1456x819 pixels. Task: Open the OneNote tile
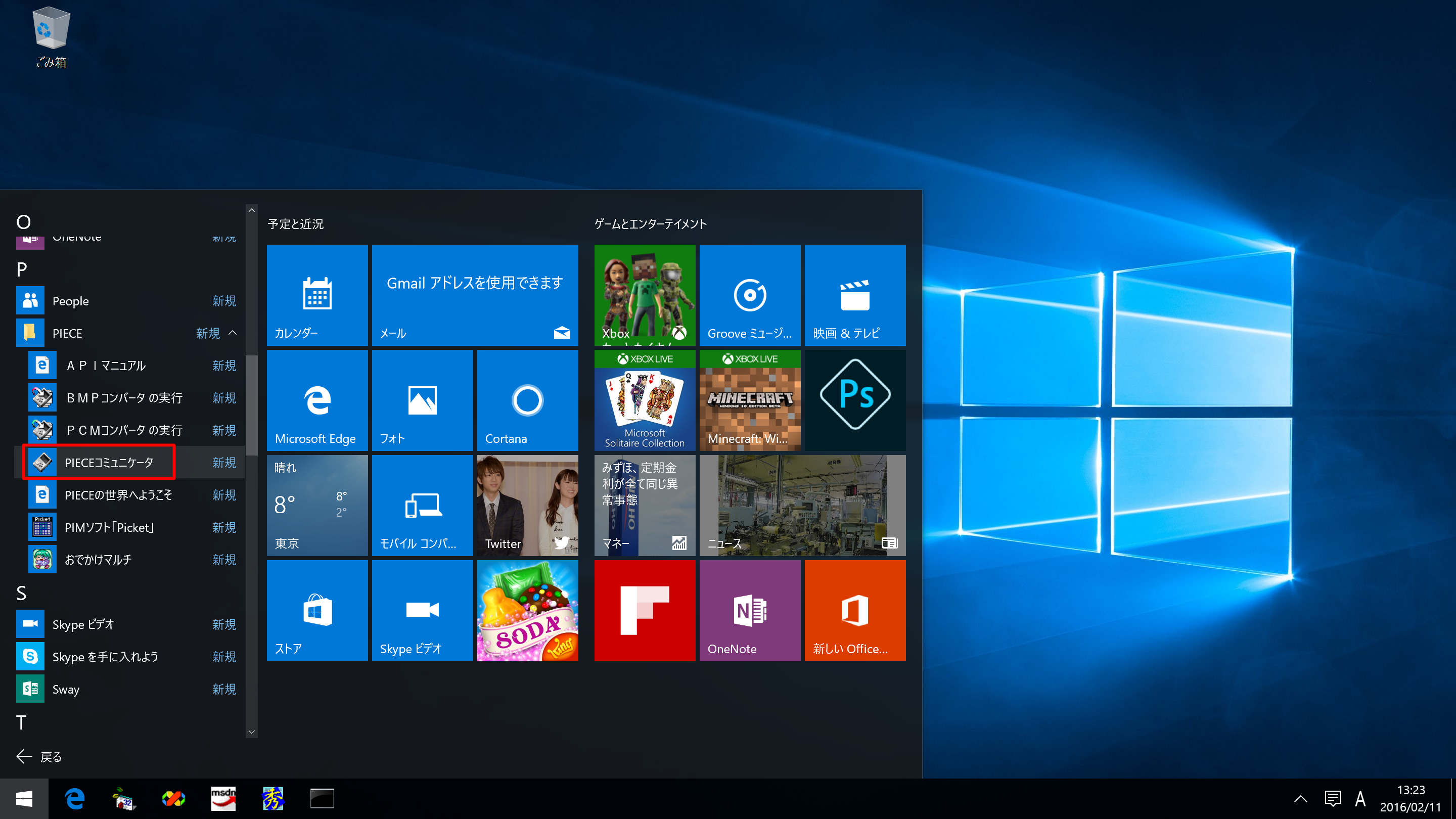pyautogui.click(x=750, y=610)
